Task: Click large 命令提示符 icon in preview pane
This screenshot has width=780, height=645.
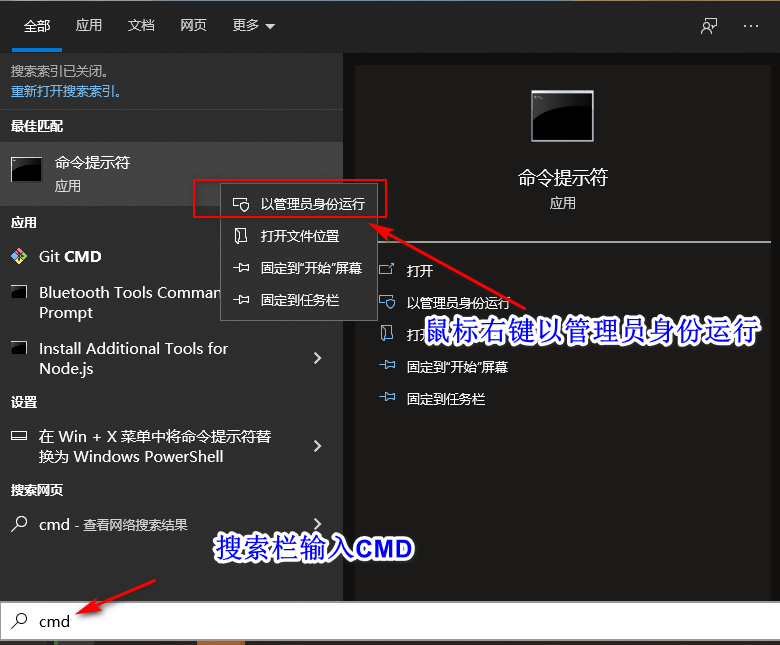Action: pyautogui.click(x=562, y=116)
